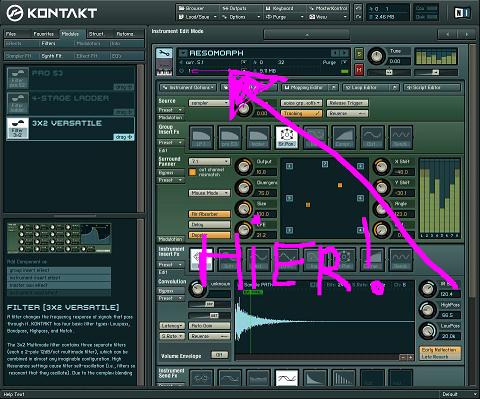Toggle the Air Absorber option
The height and width of the screenshot is (399, 480).
point(209,214)
